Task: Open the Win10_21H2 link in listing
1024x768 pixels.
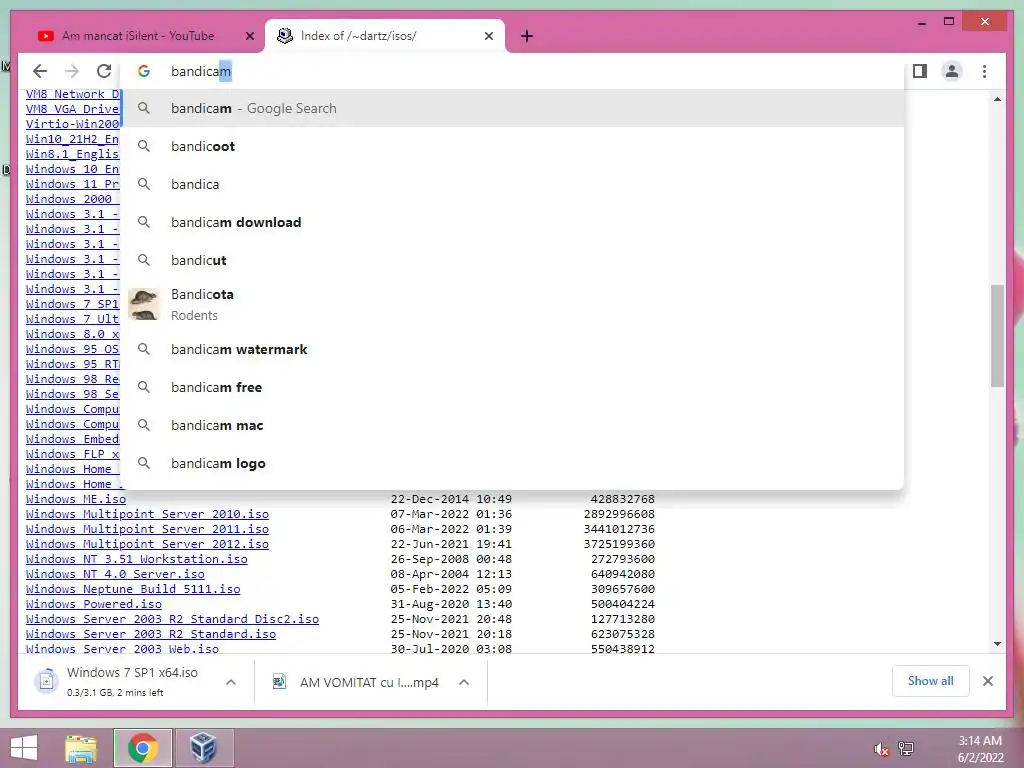Action: pos(72,139)
